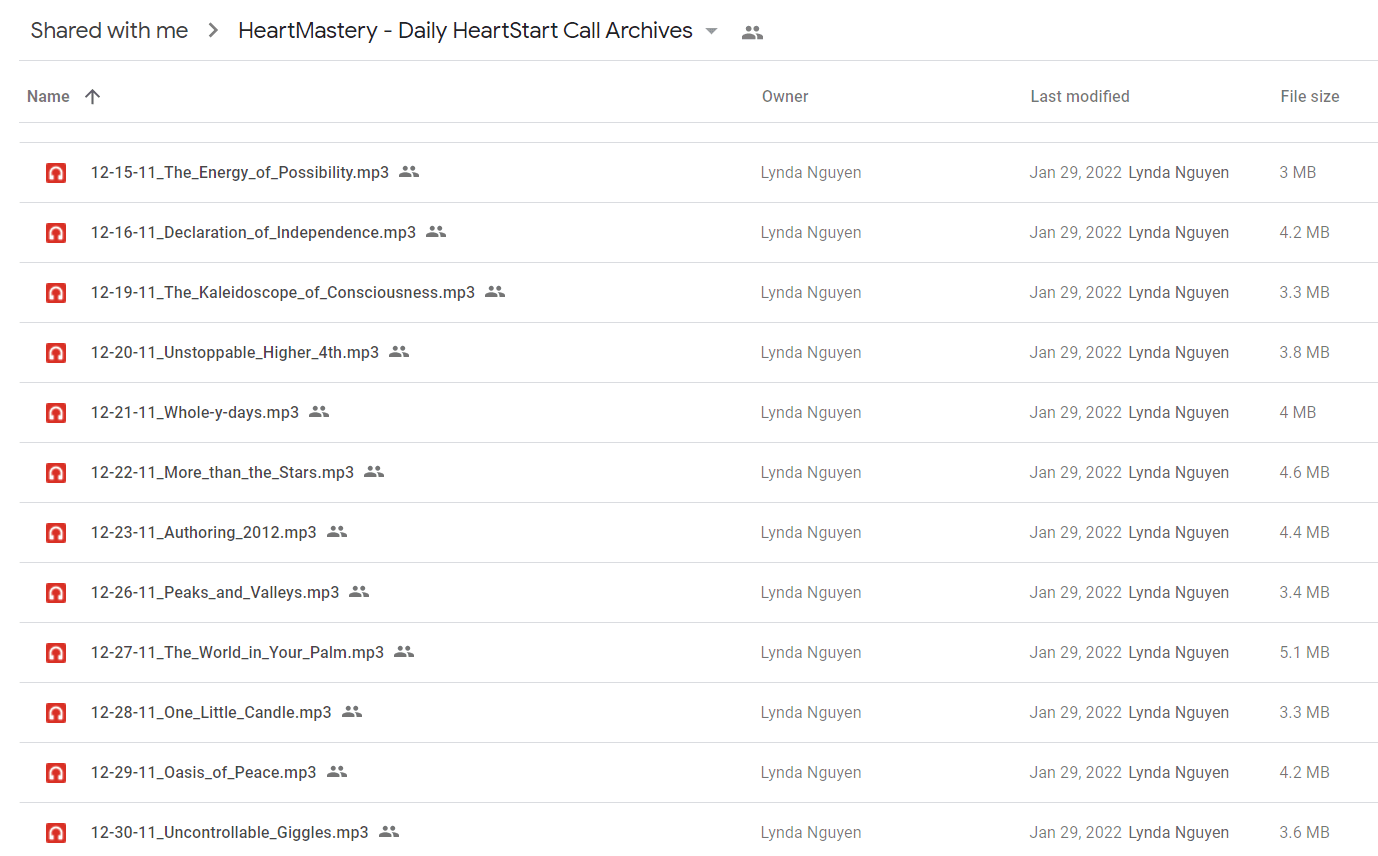This screenshot has width=1378, height=856.
Task: Click the audio icon for 12-19-11_The_Kaleidoscope_of_Consciousness.mp3
Action: pyautogui.click(x=56, y=293)
